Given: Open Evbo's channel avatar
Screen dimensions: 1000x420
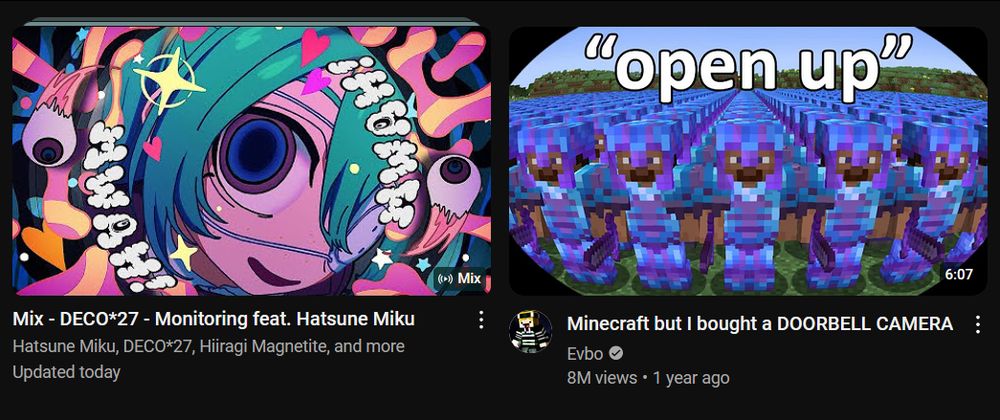Looking at the screenshot, I should 531,331.
